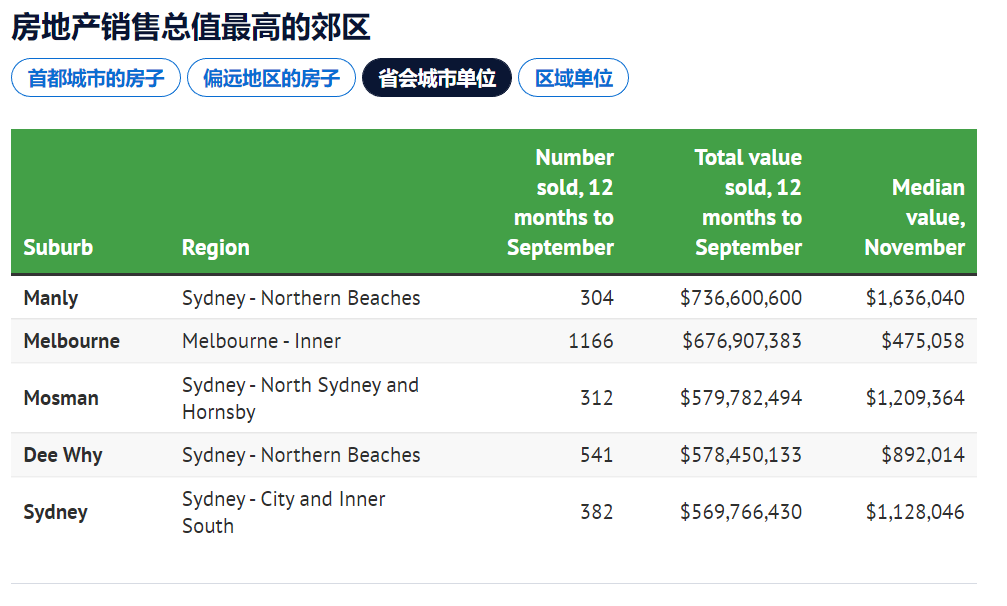Click the Melbourne - Inner region cell
The height and width of the screenshot is (606, 1007).
point(261,341)
